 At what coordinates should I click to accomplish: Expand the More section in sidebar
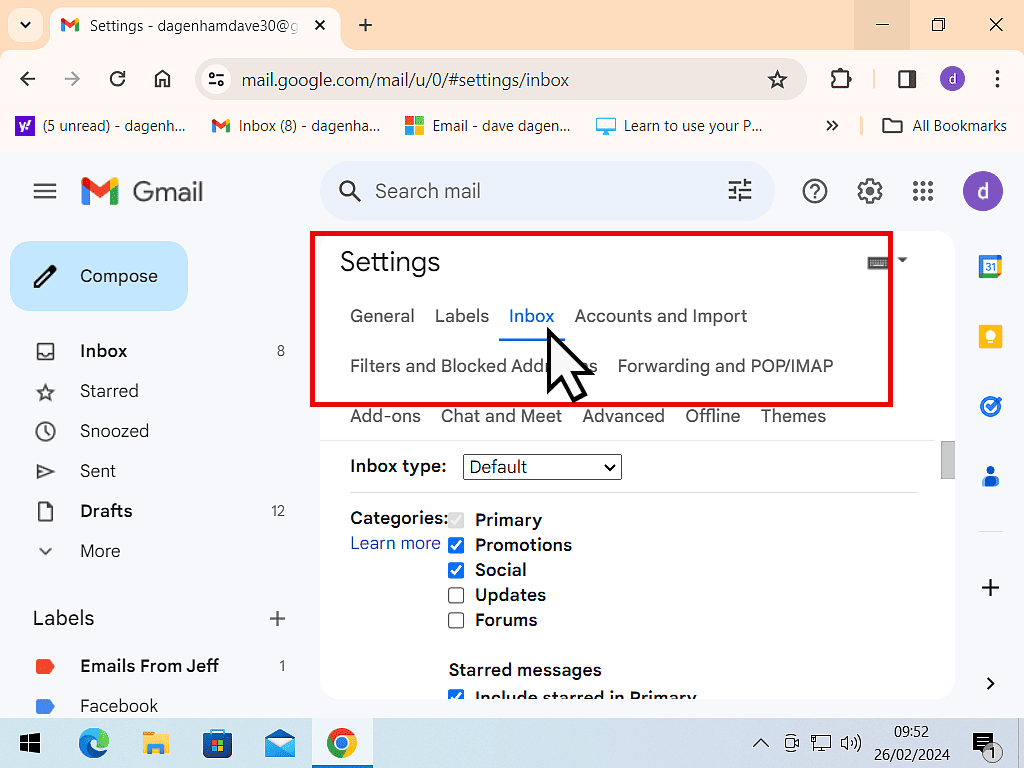pos(99,551)
